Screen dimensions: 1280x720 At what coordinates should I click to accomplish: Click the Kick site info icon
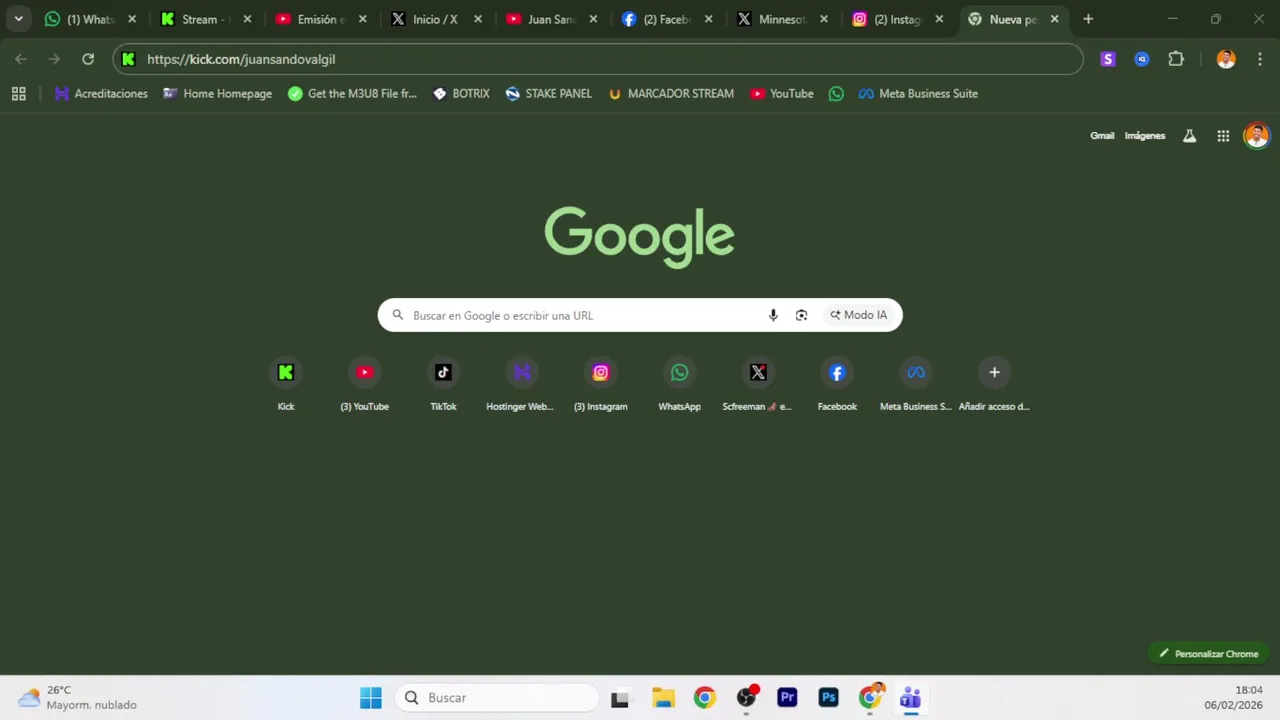[x=128, y=59]
